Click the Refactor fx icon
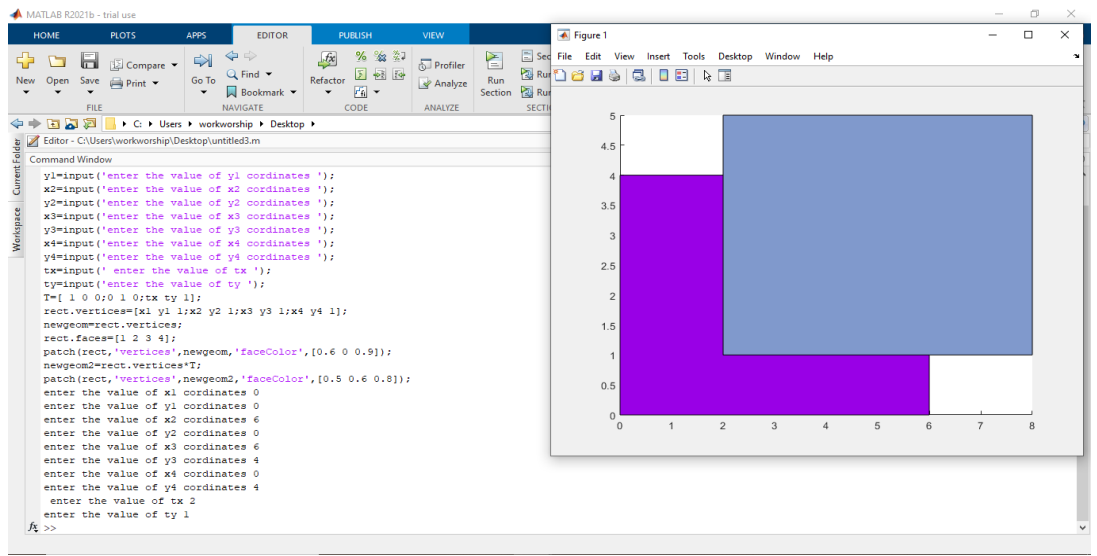Screen dimensions: 1097x556 327,61
